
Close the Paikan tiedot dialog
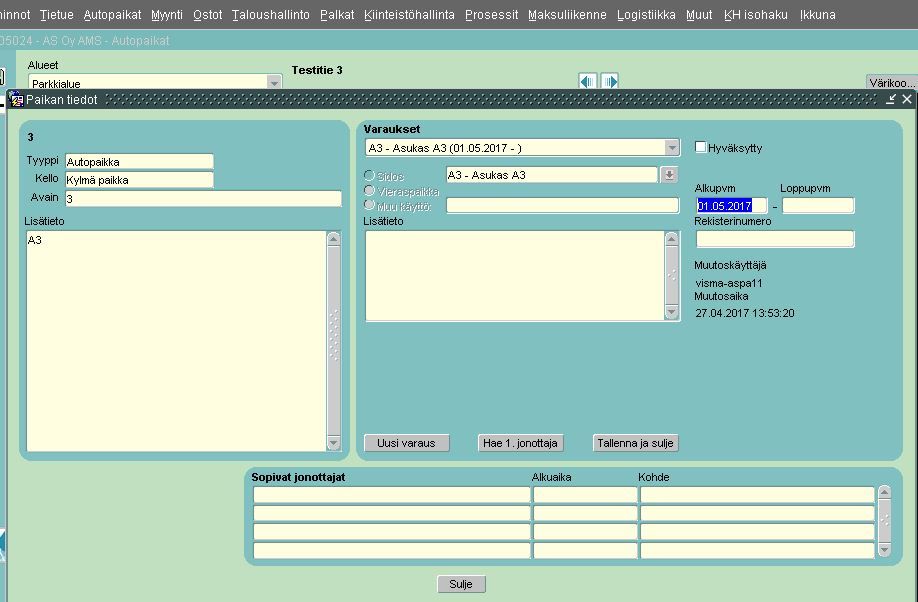(907, 100)
